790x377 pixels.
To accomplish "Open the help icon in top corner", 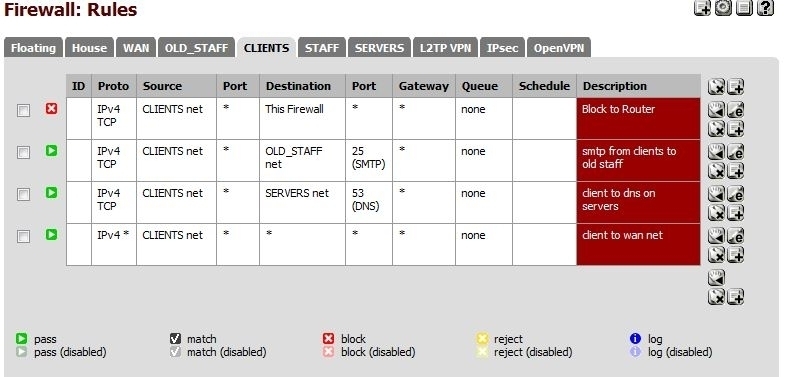I will pyautogui.click(x=765, y=8).
